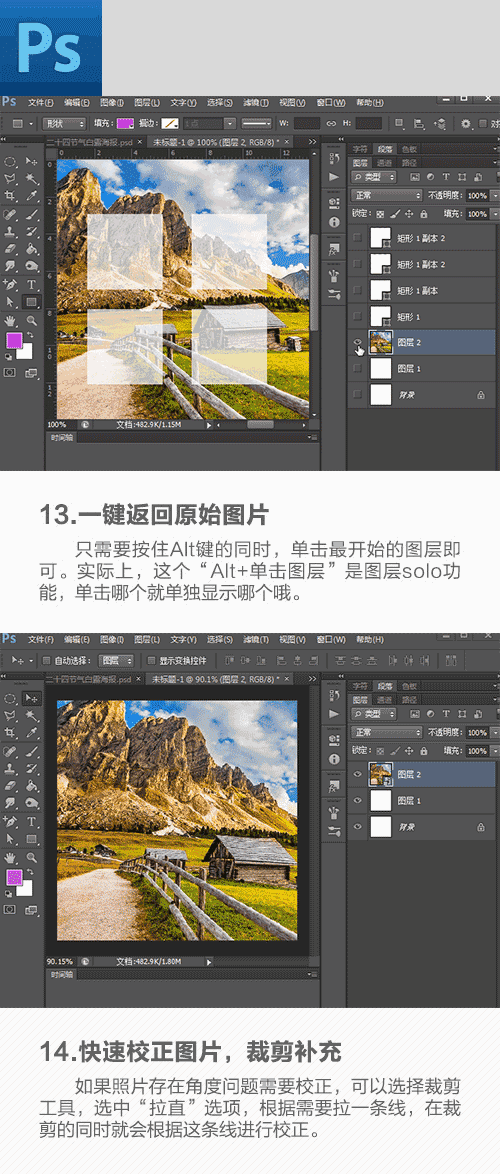Open 图层(L) menu above the 自动选择 bar
Viewport: 500px width, 1174px height.
147,639
